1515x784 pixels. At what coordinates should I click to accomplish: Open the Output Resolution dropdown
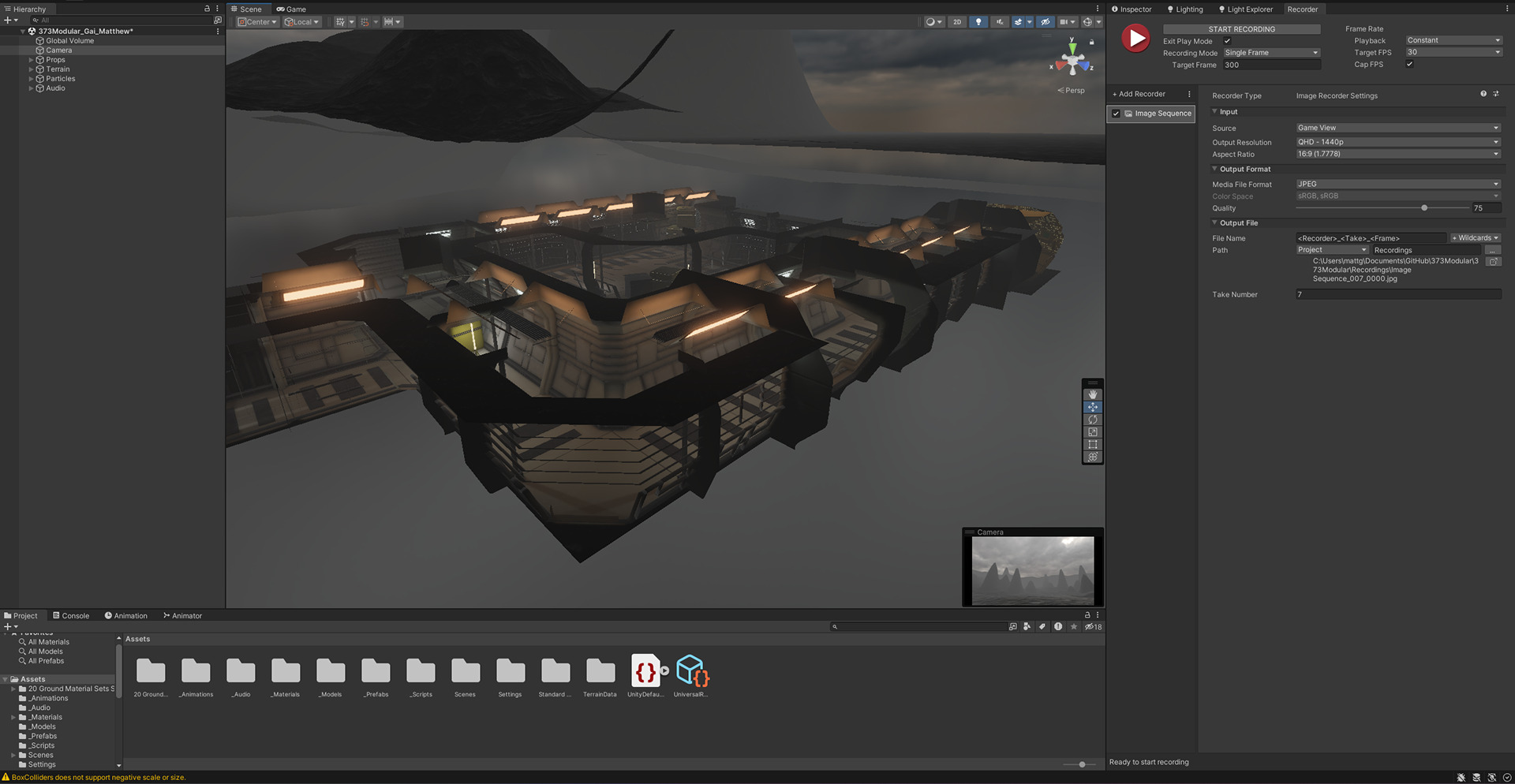1397,143
